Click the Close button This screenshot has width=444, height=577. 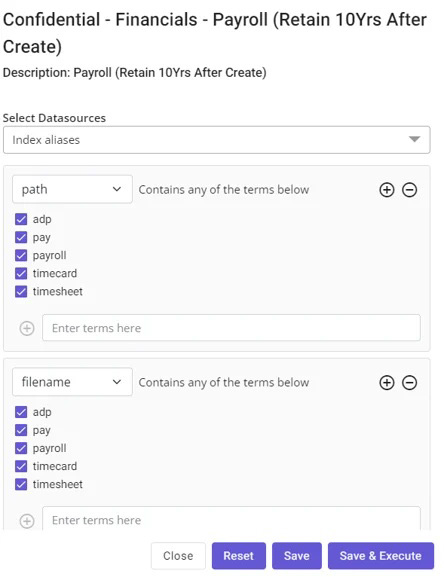pos(178,556)
